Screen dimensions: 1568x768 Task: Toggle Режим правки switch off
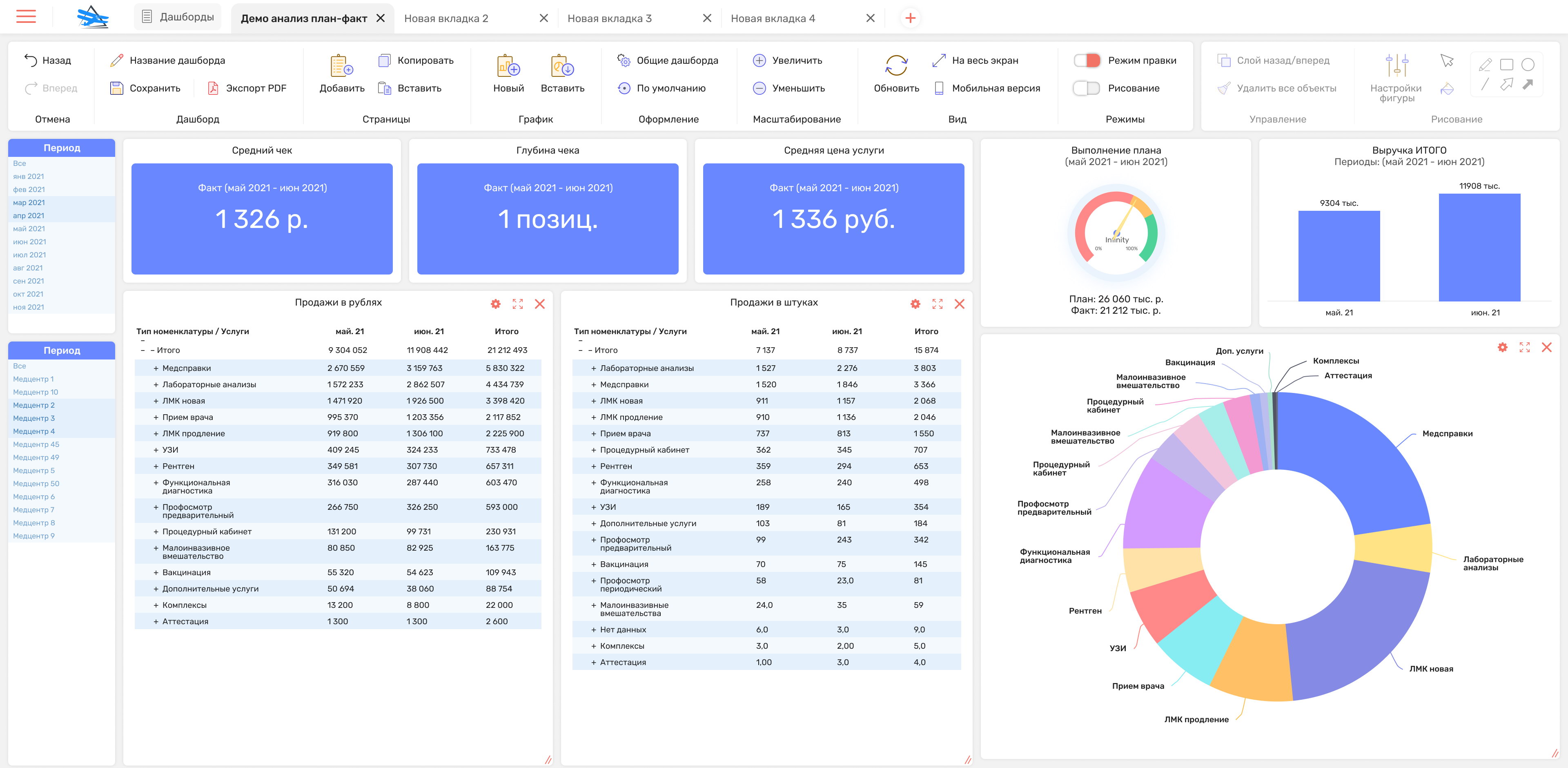[1087, 60]
